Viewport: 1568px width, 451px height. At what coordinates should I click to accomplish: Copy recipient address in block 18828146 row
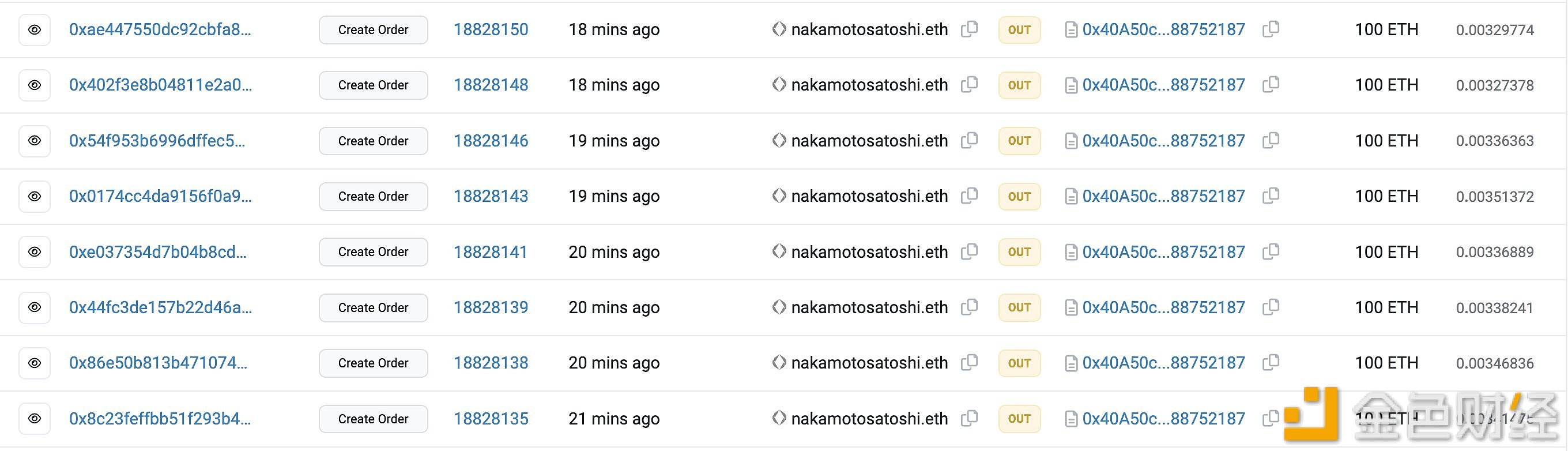[x=1271, y=141]
